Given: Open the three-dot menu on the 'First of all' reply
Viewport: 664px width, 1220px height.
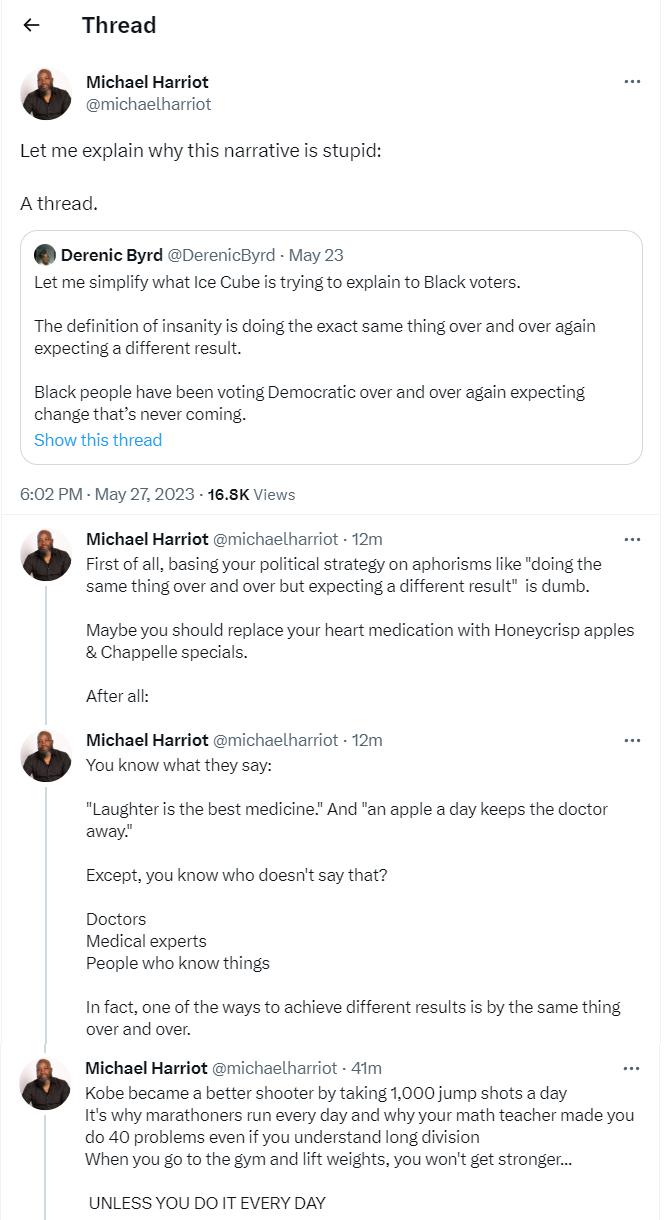Looking at the screenshot, I should [633, 538].
